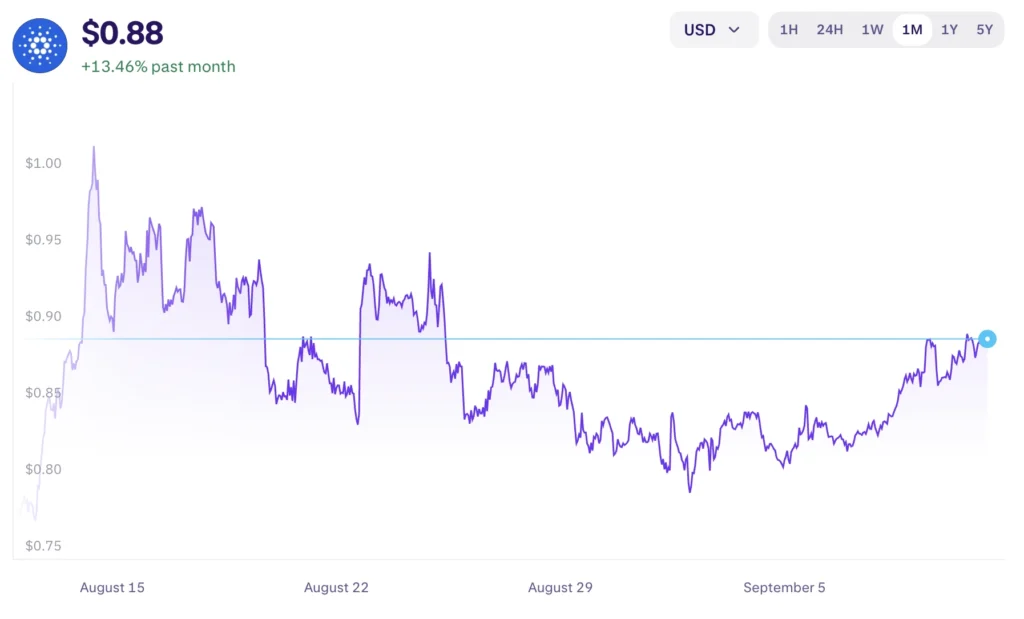Select the blue current price marker dot
The width and height of the screenshot is (1024, 619).
pos(987,339)
